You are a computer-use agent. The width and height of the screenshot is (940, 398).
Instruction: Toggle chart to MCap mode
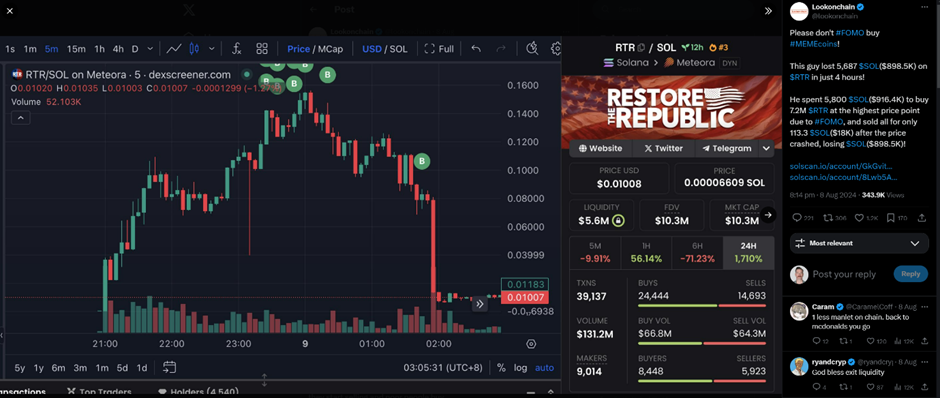330,49
